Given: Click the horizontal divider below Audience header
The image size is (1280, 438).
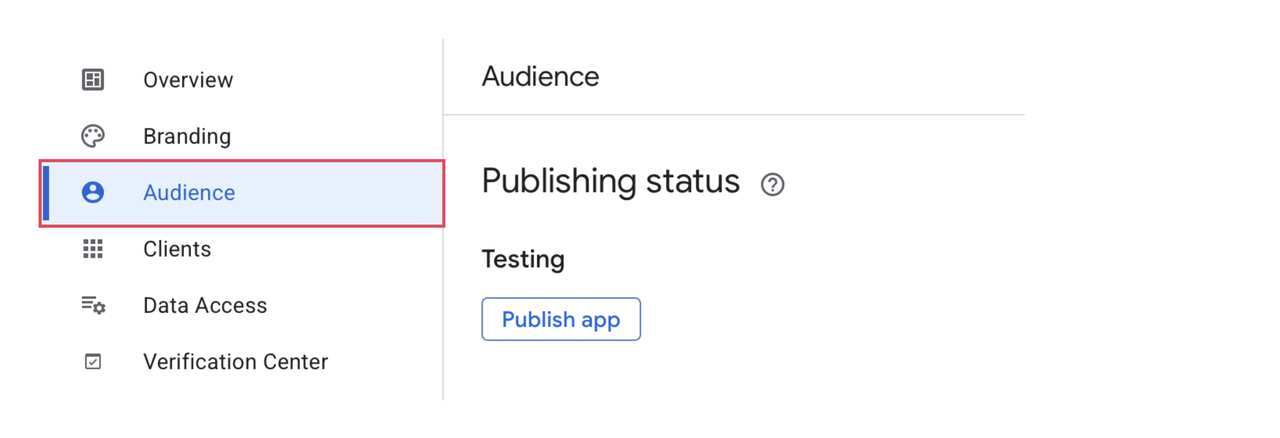Looking at the screenshot, I should coord(734,115).
